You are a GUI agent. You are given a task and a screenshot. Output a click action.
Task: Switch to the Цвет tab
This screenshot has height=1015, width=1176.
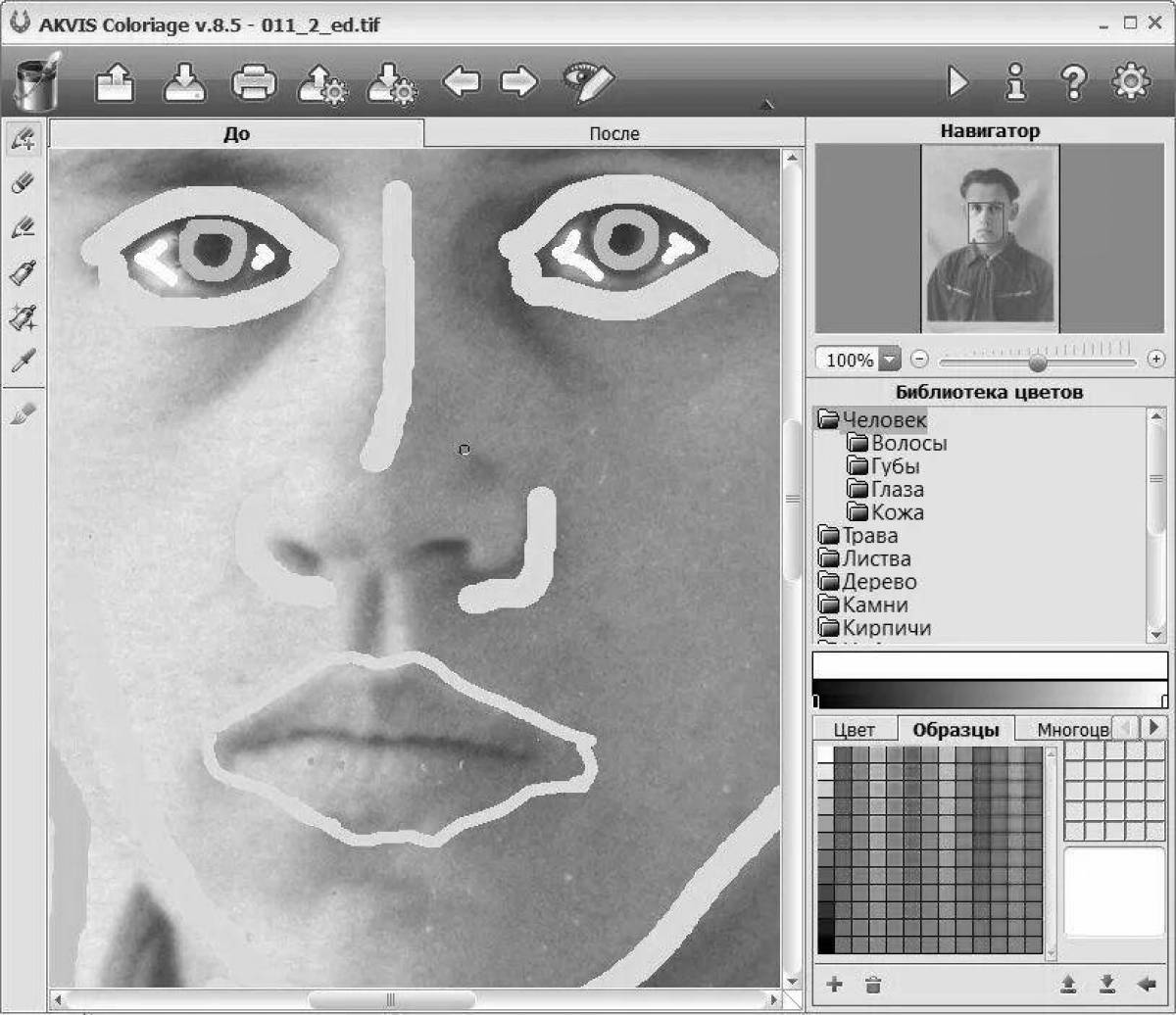pos(853,730)
